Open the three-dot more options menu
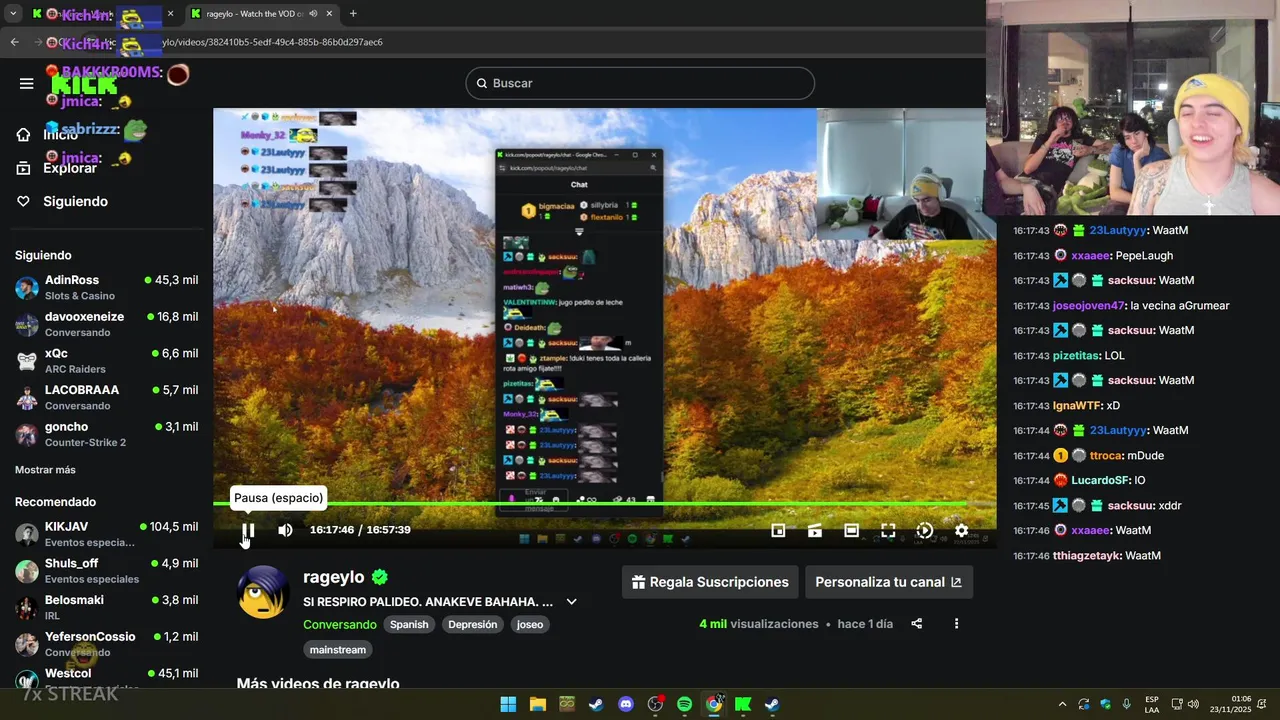The height and width of the screenshot is (720, 1280). (x=956, y=624)
